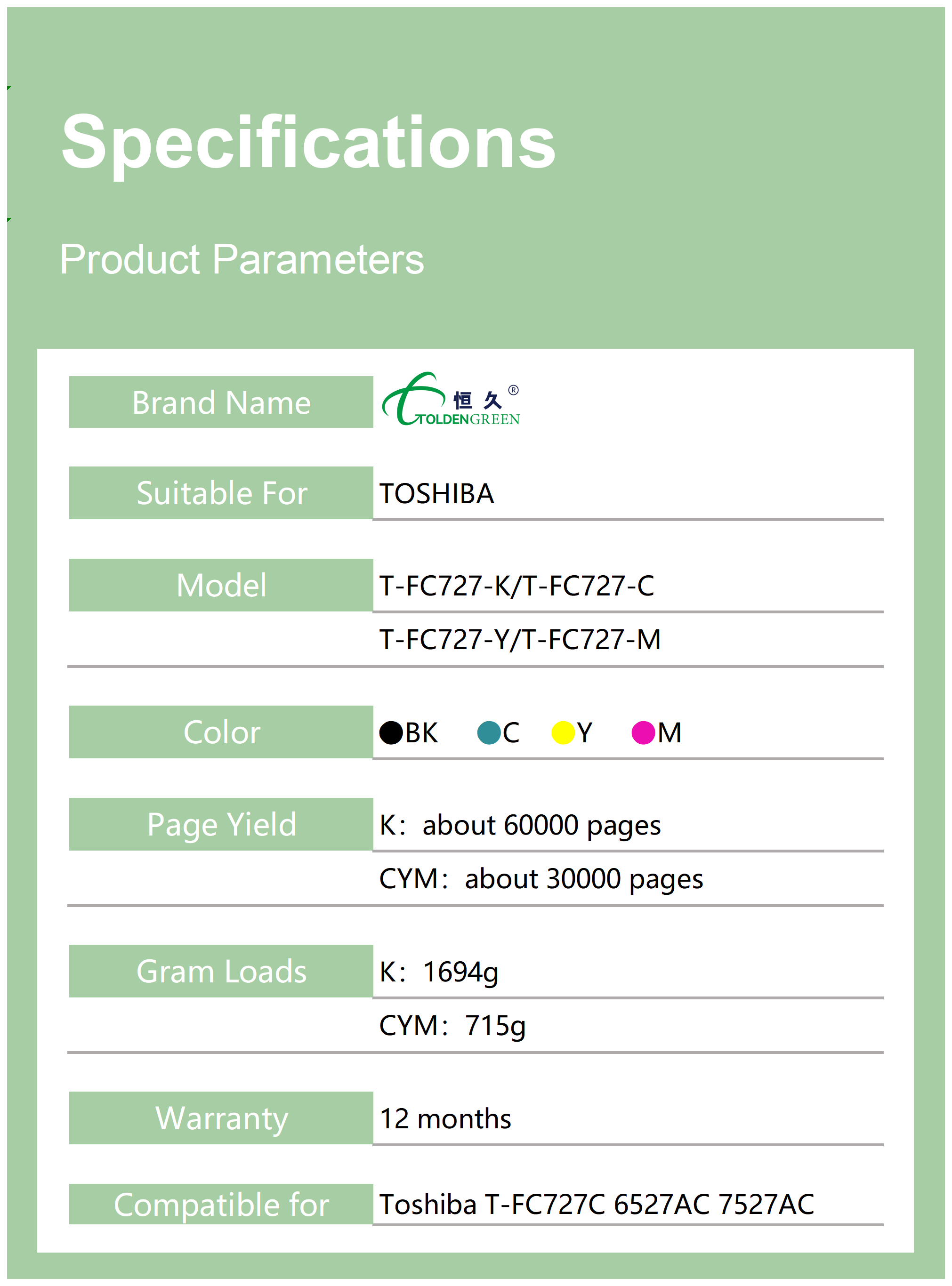Click the Color label
This screenshot has height=1286, width=952.
tap(221, 732)
